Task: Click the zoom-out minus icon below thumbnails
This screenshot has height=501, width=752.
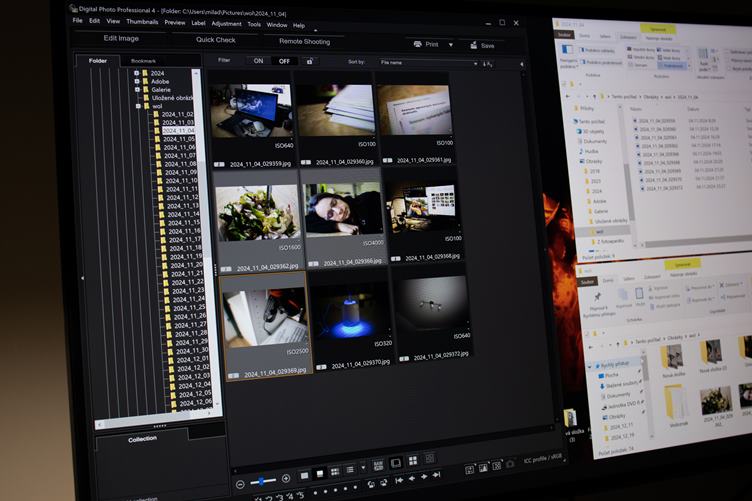Action: click(240, 484)
